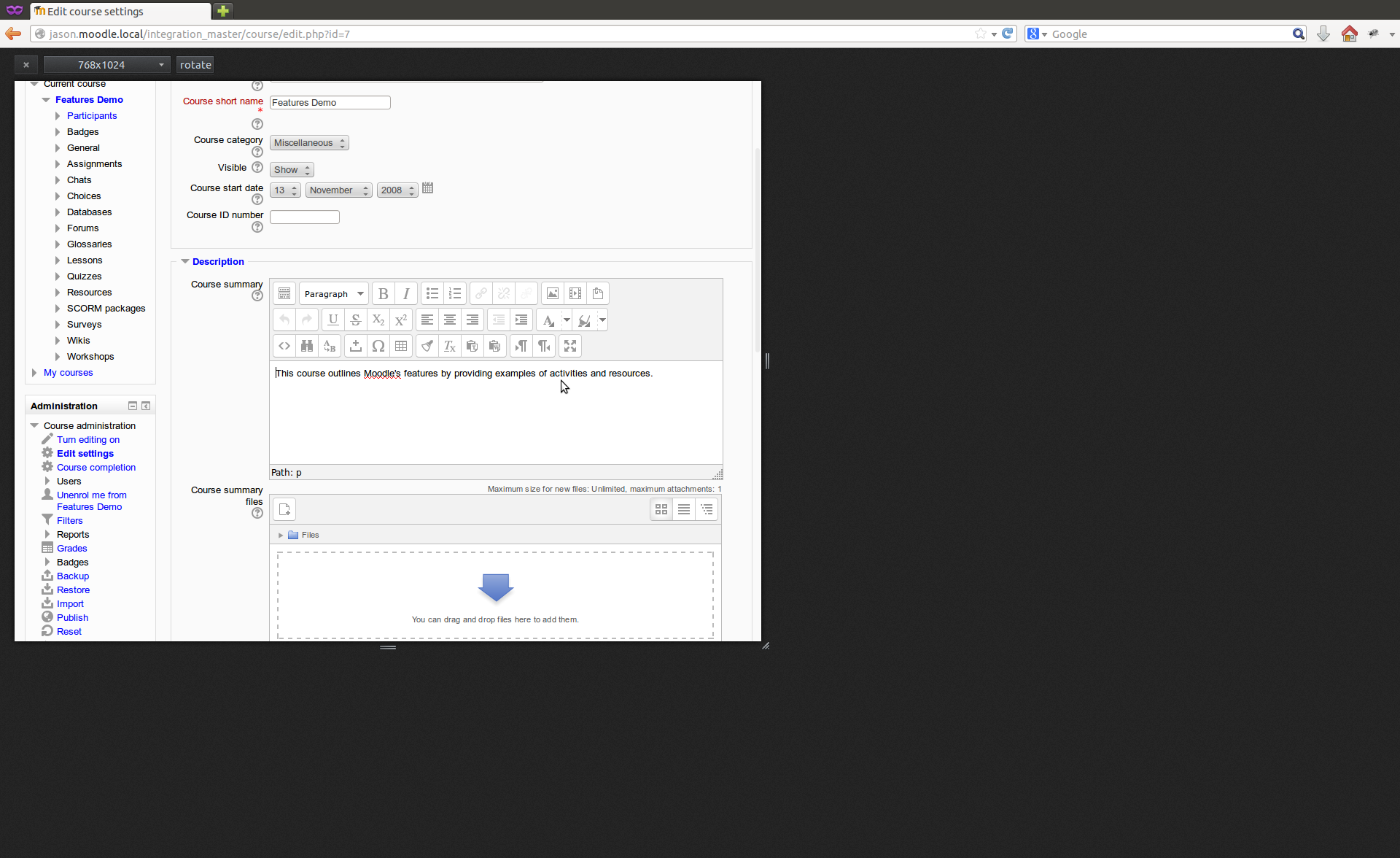This screenshot has width=1400, height=858.
Task: Apply strikethrough formatting
Action: pyautogui.click(x=356, y=320)
